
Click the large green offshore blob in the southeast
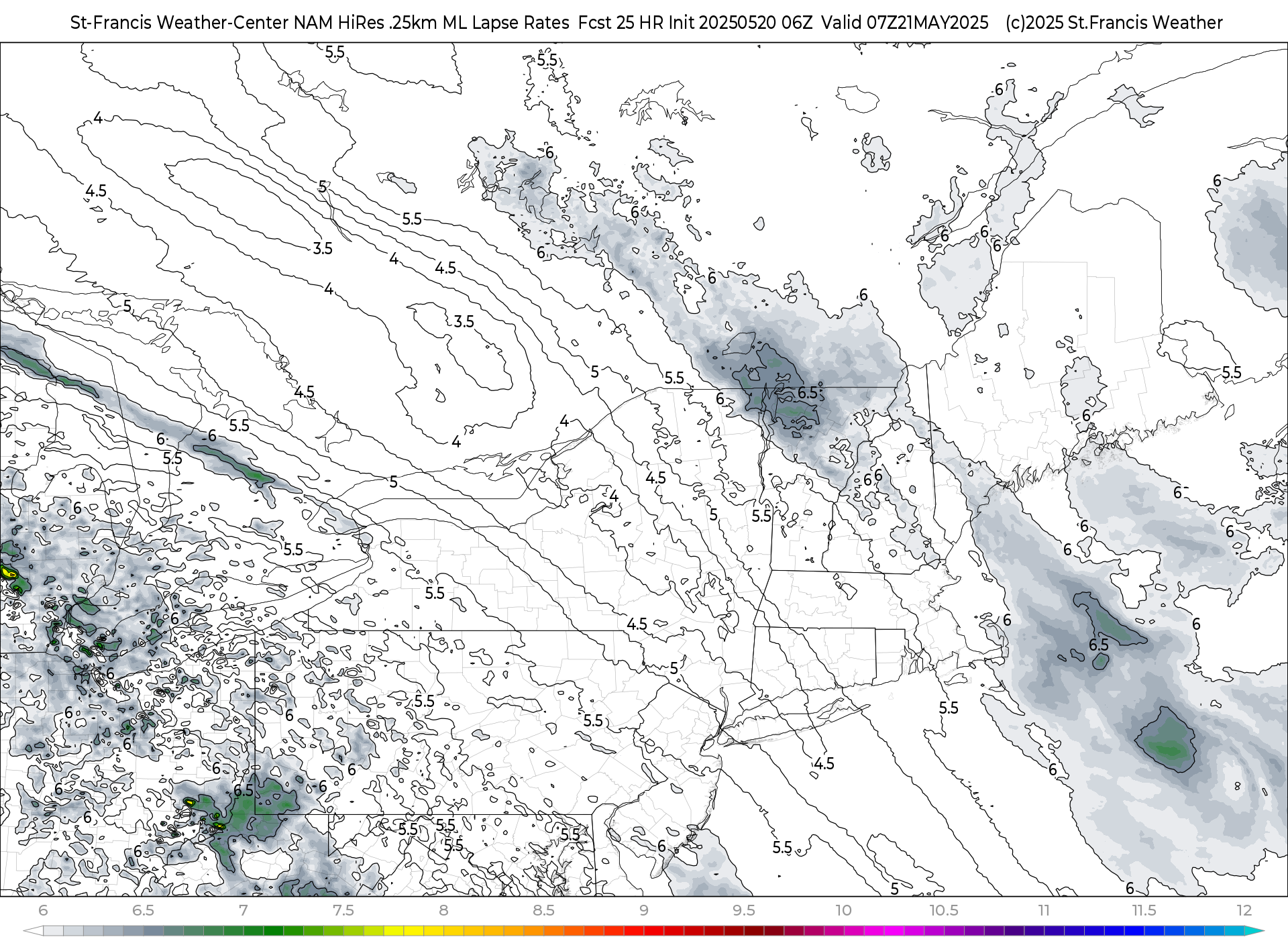[1165, 740]
